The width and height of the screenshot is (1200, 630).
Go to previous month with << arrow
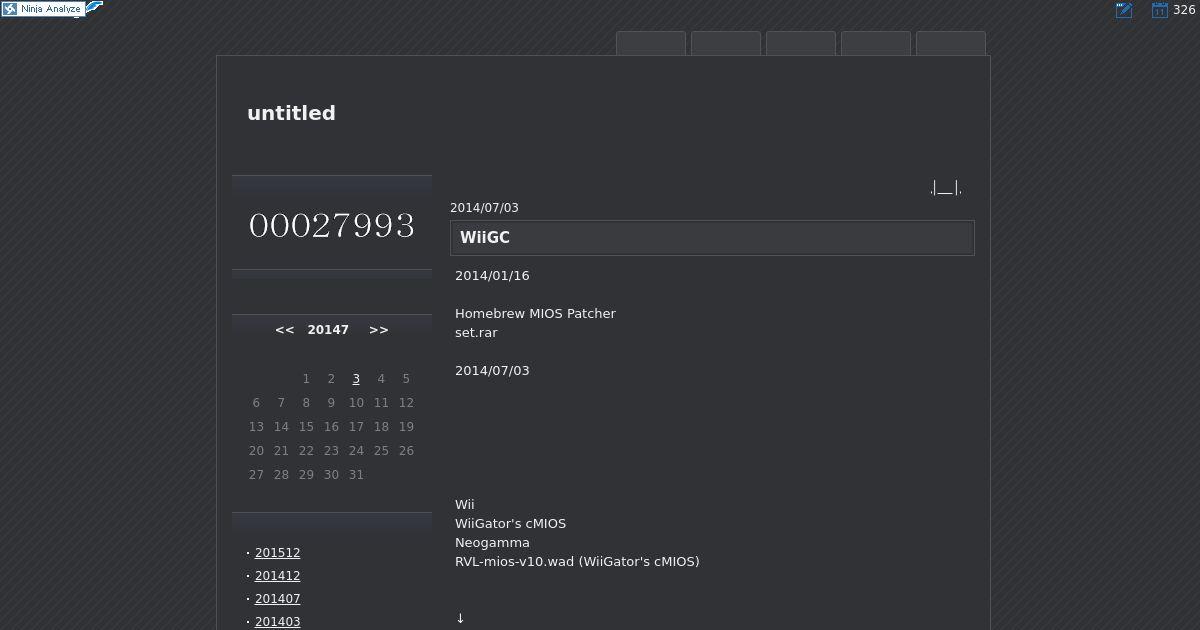click(285, 330)
